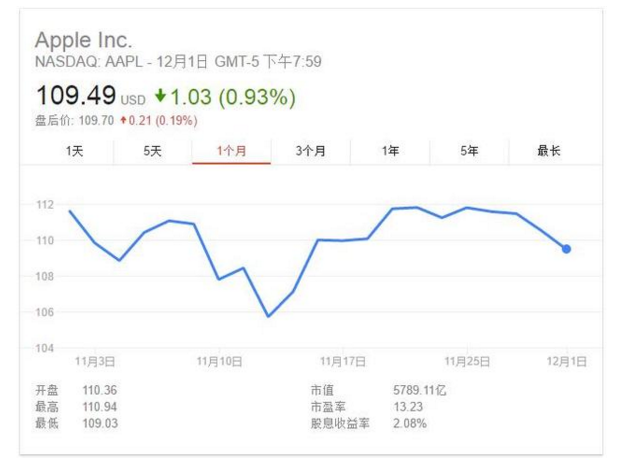Click the red after-hours up arrow icon
This screenshot has width=622, height=472.
122,121
